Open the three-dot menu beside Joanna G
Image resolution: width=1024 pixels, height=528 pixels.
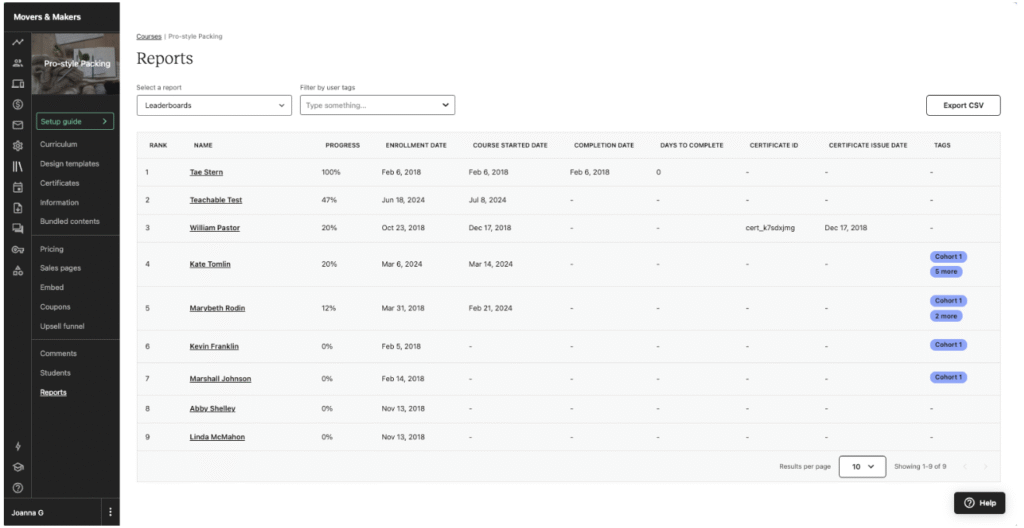110,512
